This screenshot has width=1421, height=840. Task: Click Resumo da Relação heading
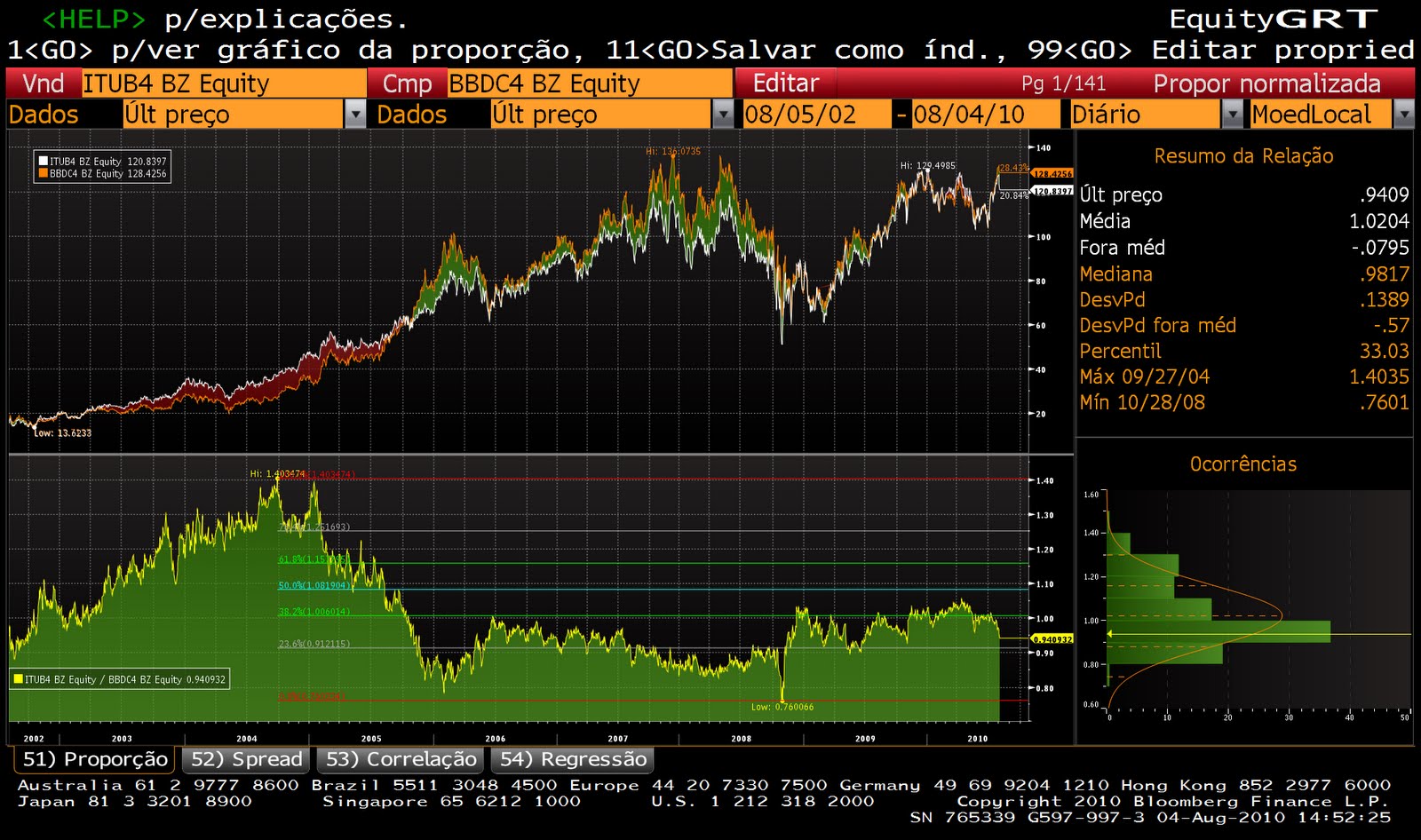click(x=1243, y=156)
